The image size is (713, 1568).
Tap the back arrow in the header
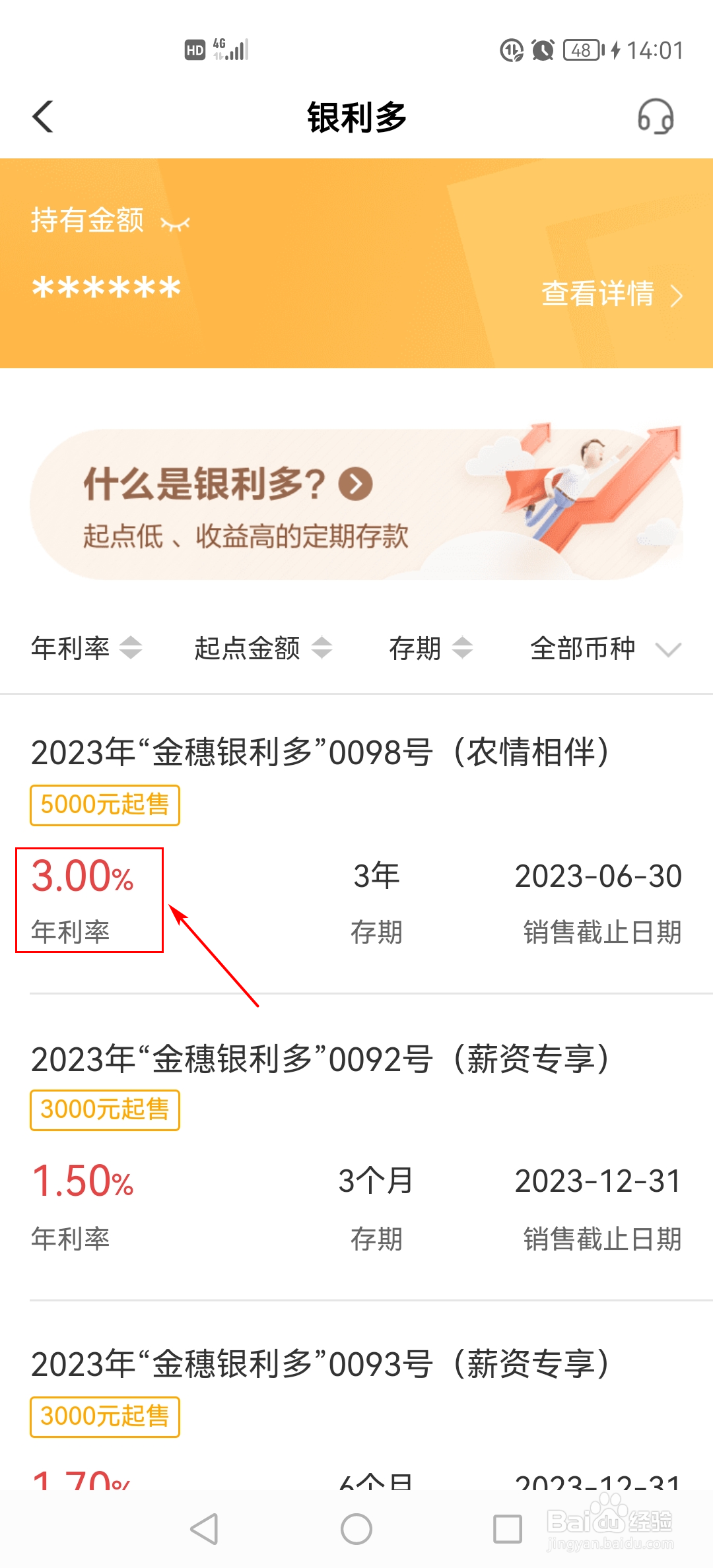(x=43, y=117)
